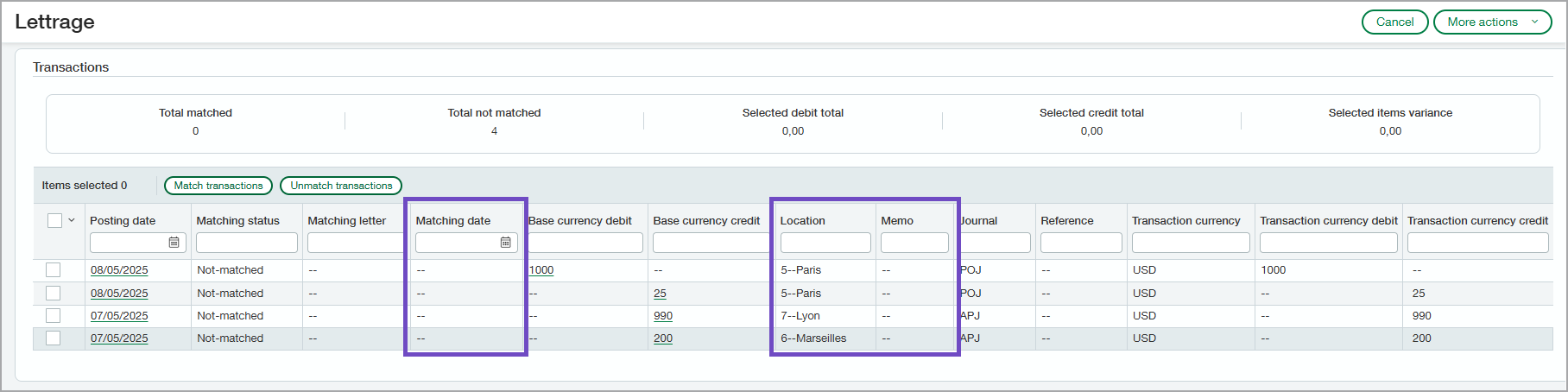Select the 7--Lyon transaction row checkbox
Screen dimensions: 1568x392
(54, 316)
